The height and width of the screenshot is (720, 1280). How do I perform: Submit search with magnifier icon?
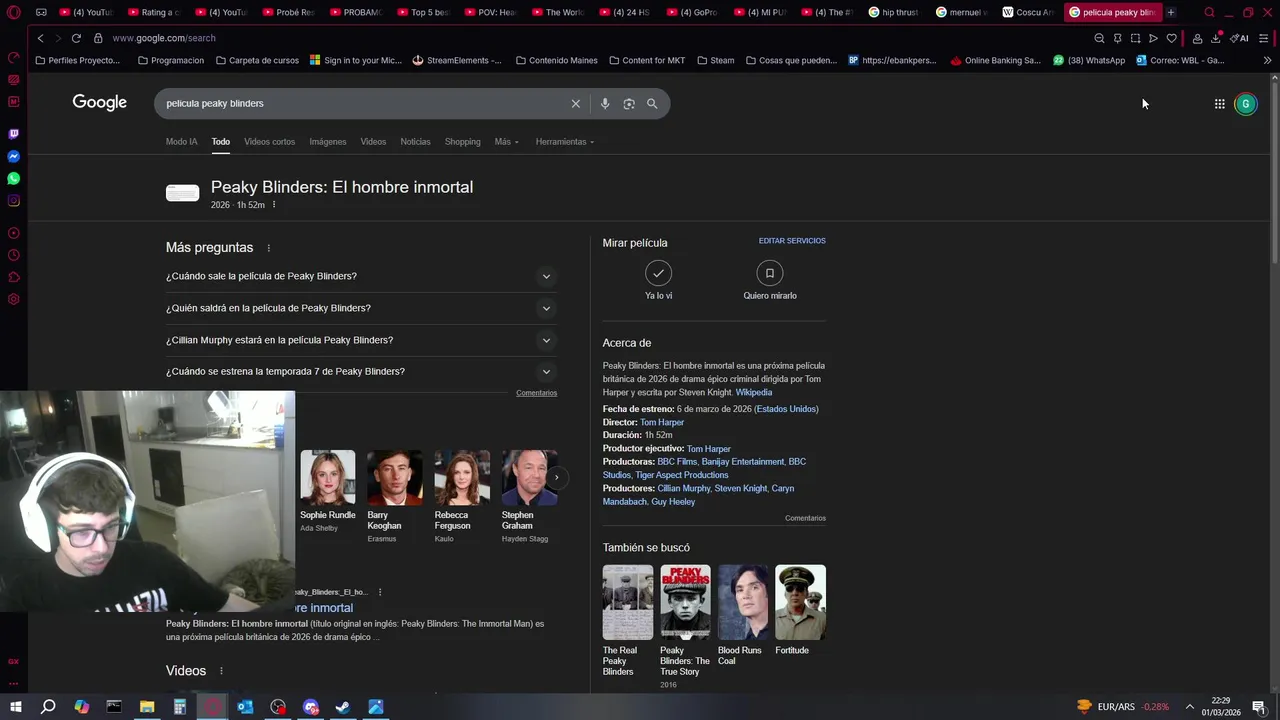tap(652, 103)
